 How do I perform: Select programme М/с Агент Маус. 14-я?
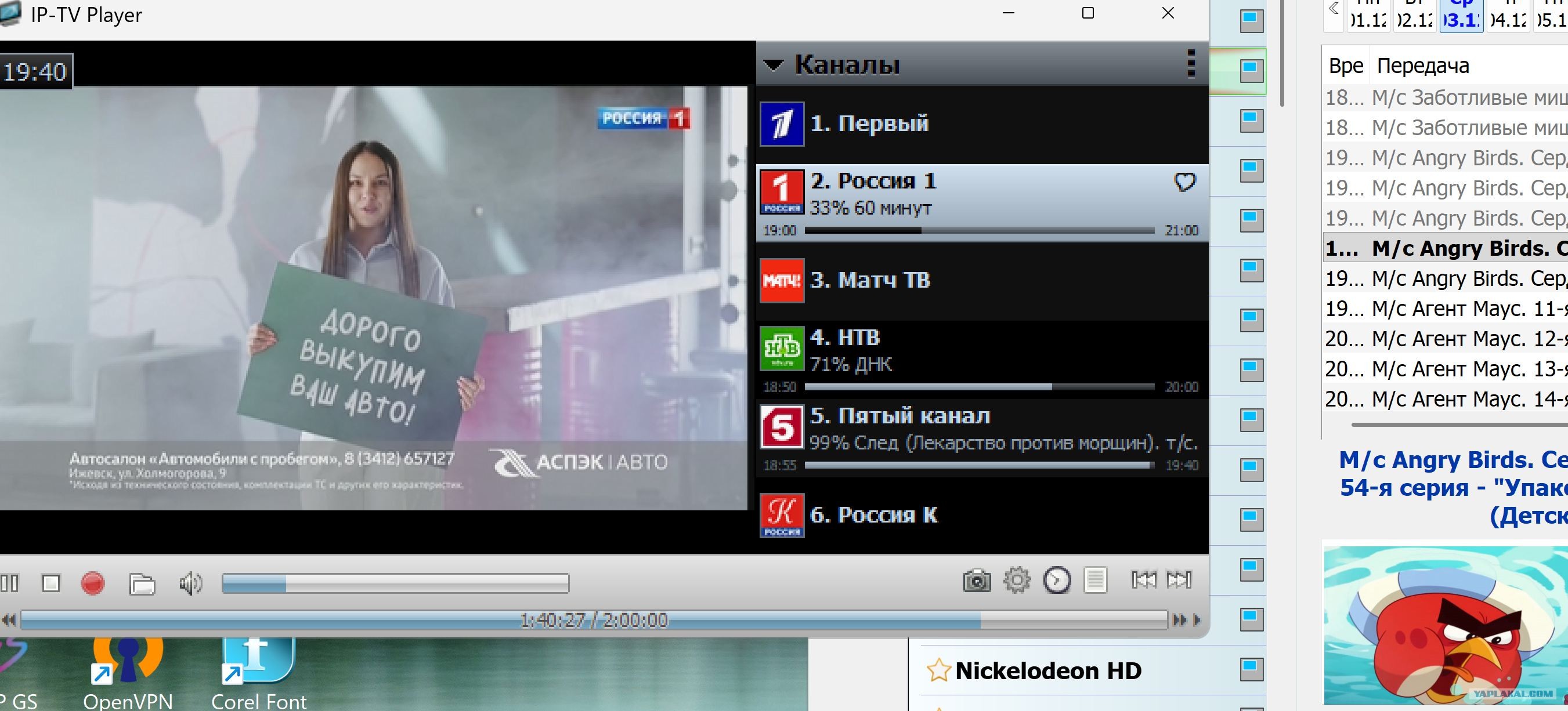(x=1446, y=399)
